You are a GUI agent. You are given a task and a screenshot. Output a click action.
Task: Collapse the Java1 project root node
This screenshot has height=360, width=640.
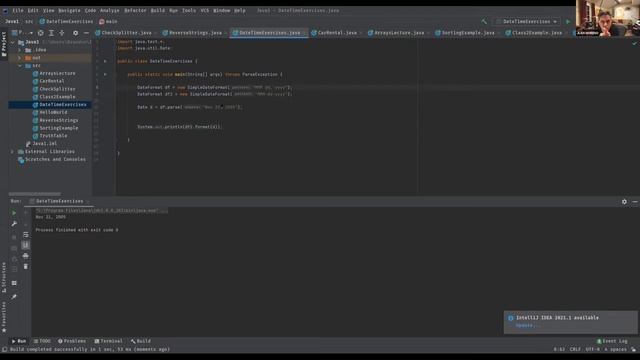[13, 42]
